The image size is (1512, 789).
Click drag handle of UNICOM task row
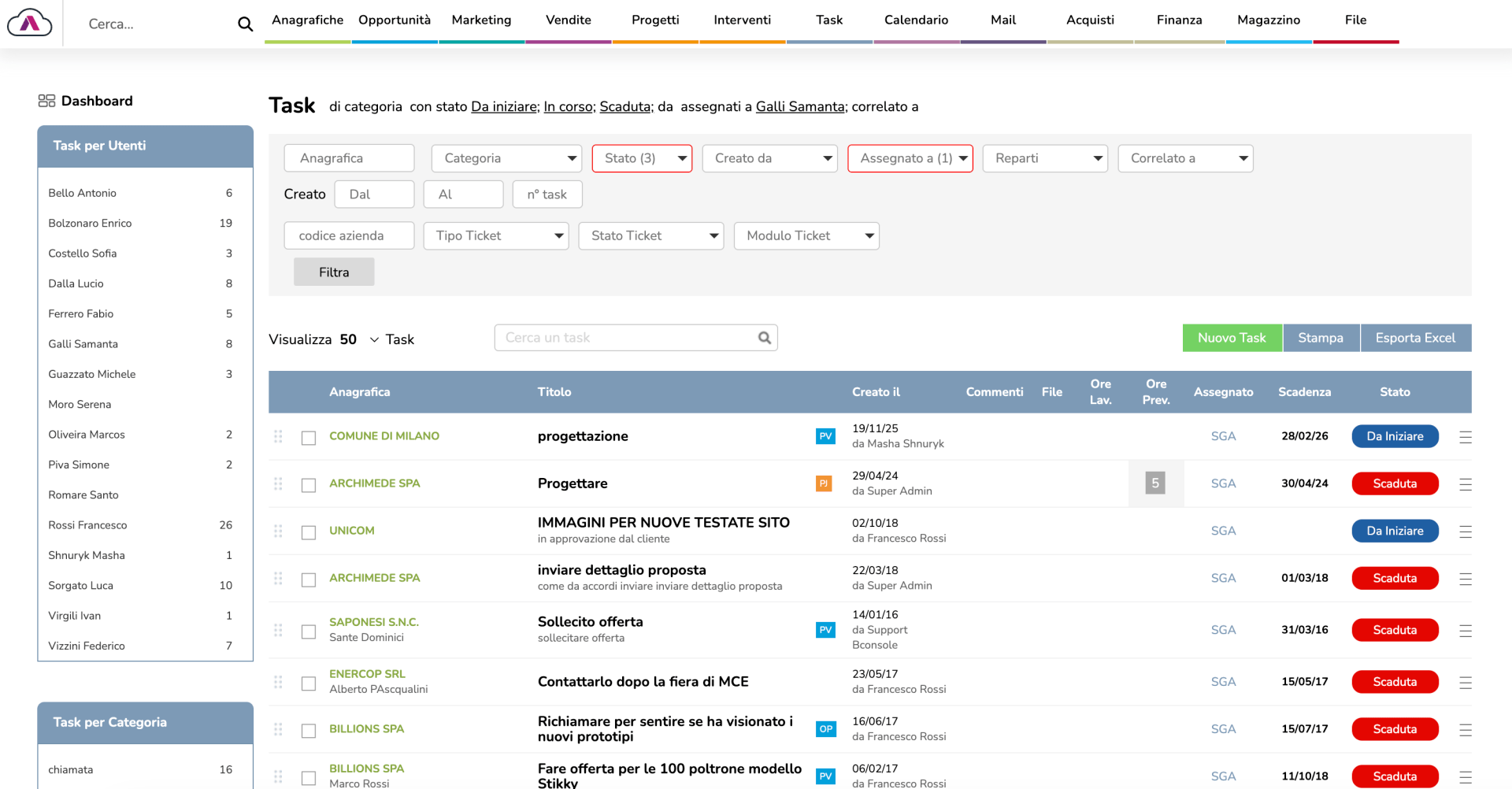point(278,531)
